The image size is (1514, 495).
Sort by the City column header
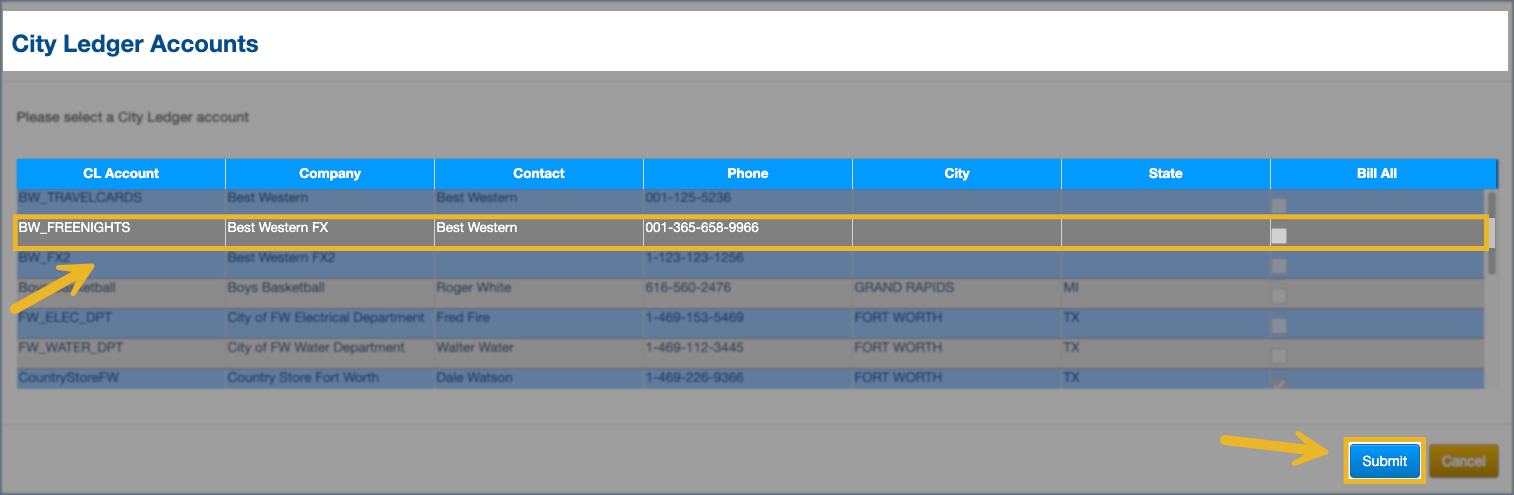coord(957,173)
